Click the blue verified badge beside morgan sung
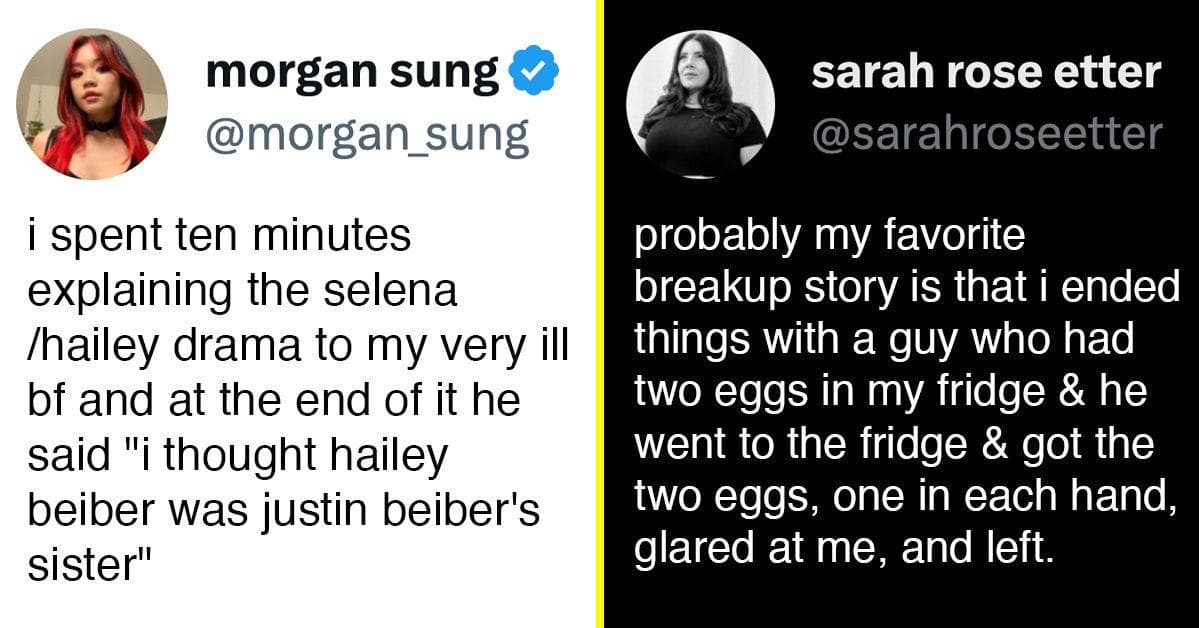Screen dimensions: 1199x628 click(x=533, y=72)
